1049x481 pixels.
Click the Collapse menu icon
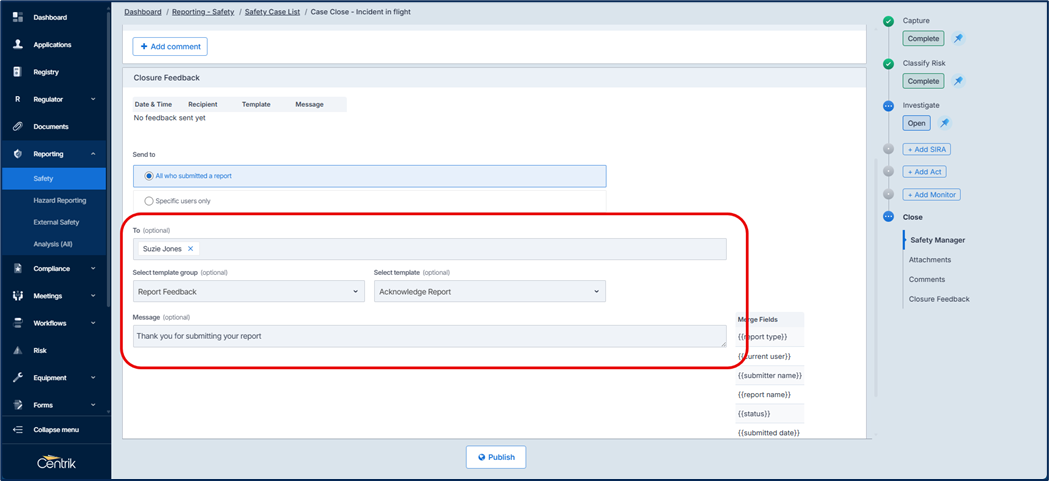18,430
